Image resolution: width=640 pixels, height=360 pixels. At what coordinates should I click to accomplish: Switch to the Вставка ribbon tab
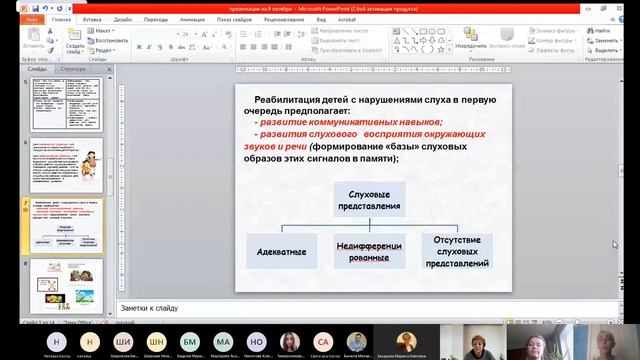92,19
